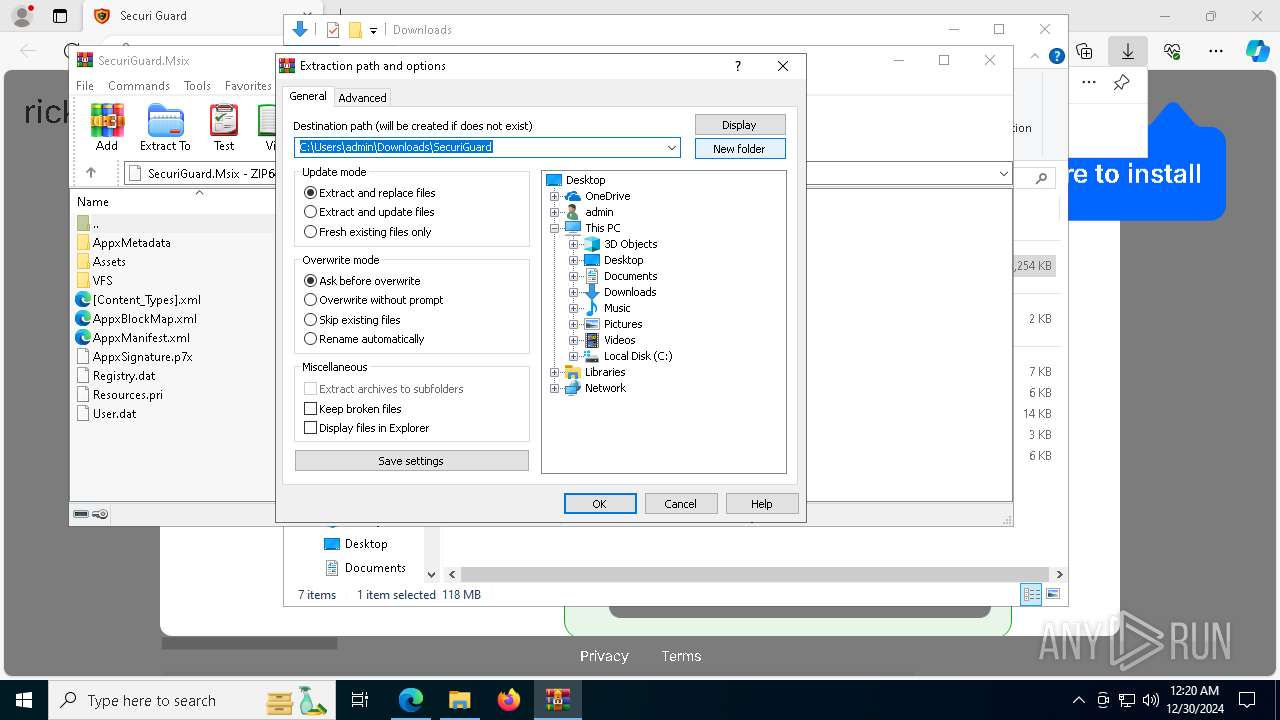
Task: Enable Display files in Explorer checkbox
Action: [x=310, y=428]
